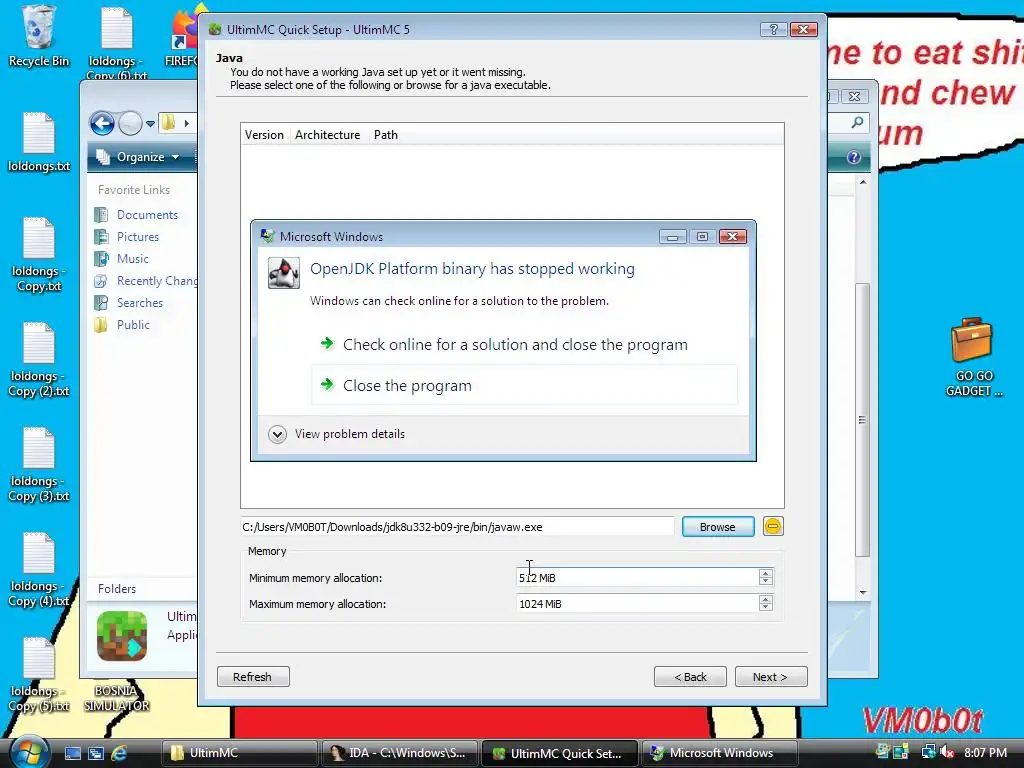The image size is (1024, 768).
Task: Open the Organize dropdown menu
Action: coord(138,157)
